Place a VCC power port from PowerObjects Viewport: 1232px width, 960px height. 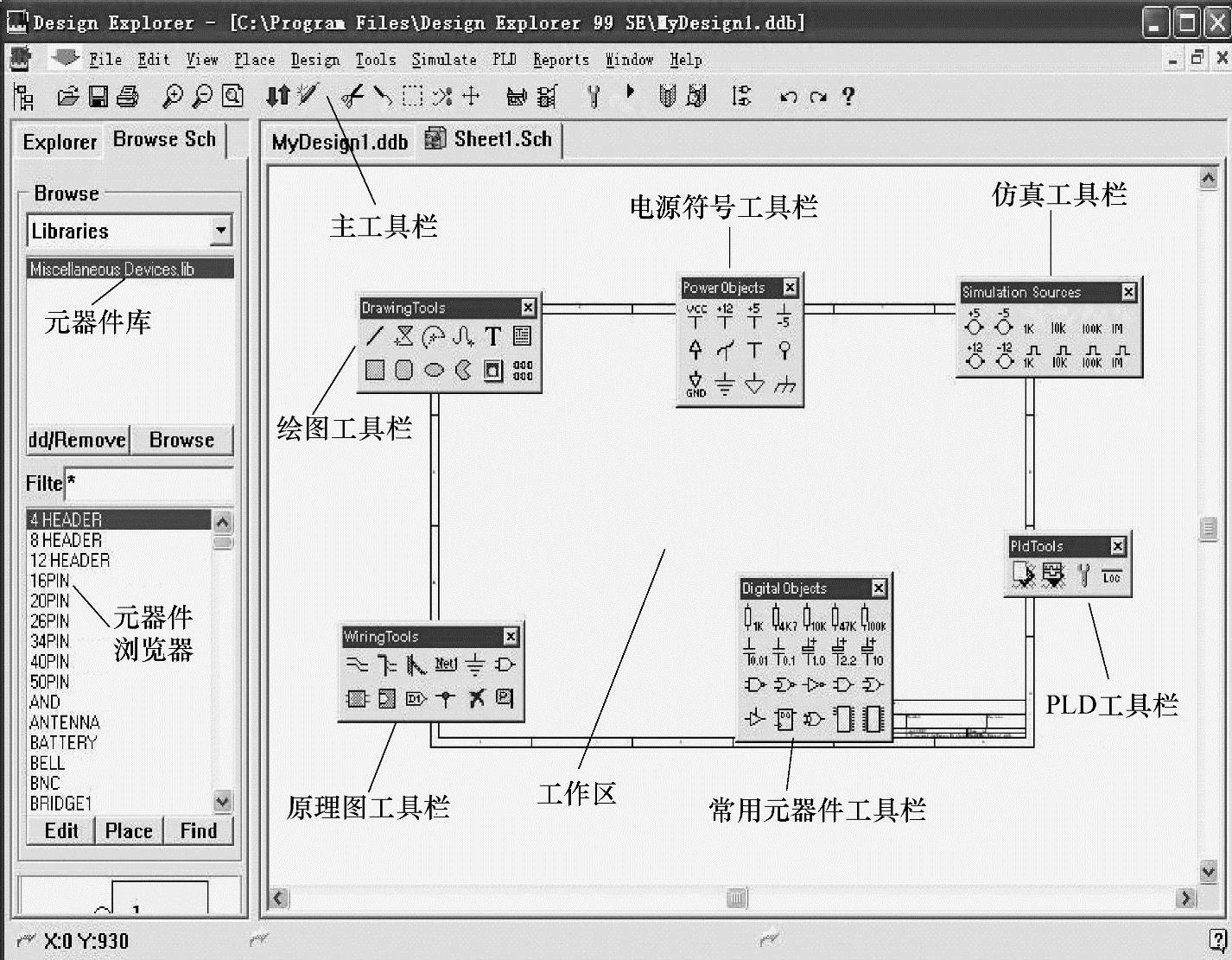click(695, 316)
